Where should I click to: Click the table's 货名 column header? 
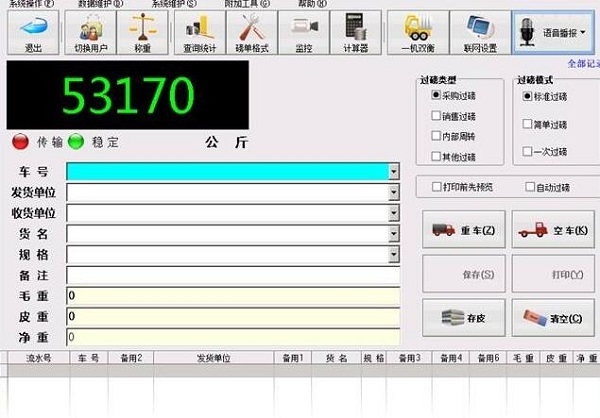[336, 358]
